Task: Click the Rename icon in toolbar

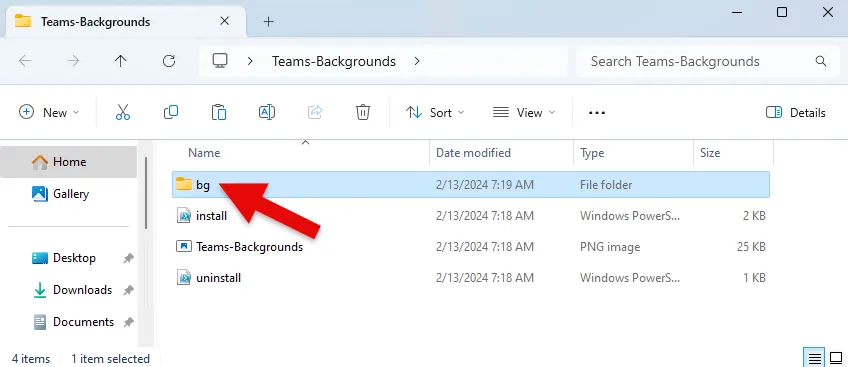Action: pyautogui.click(x=267, y=112)
